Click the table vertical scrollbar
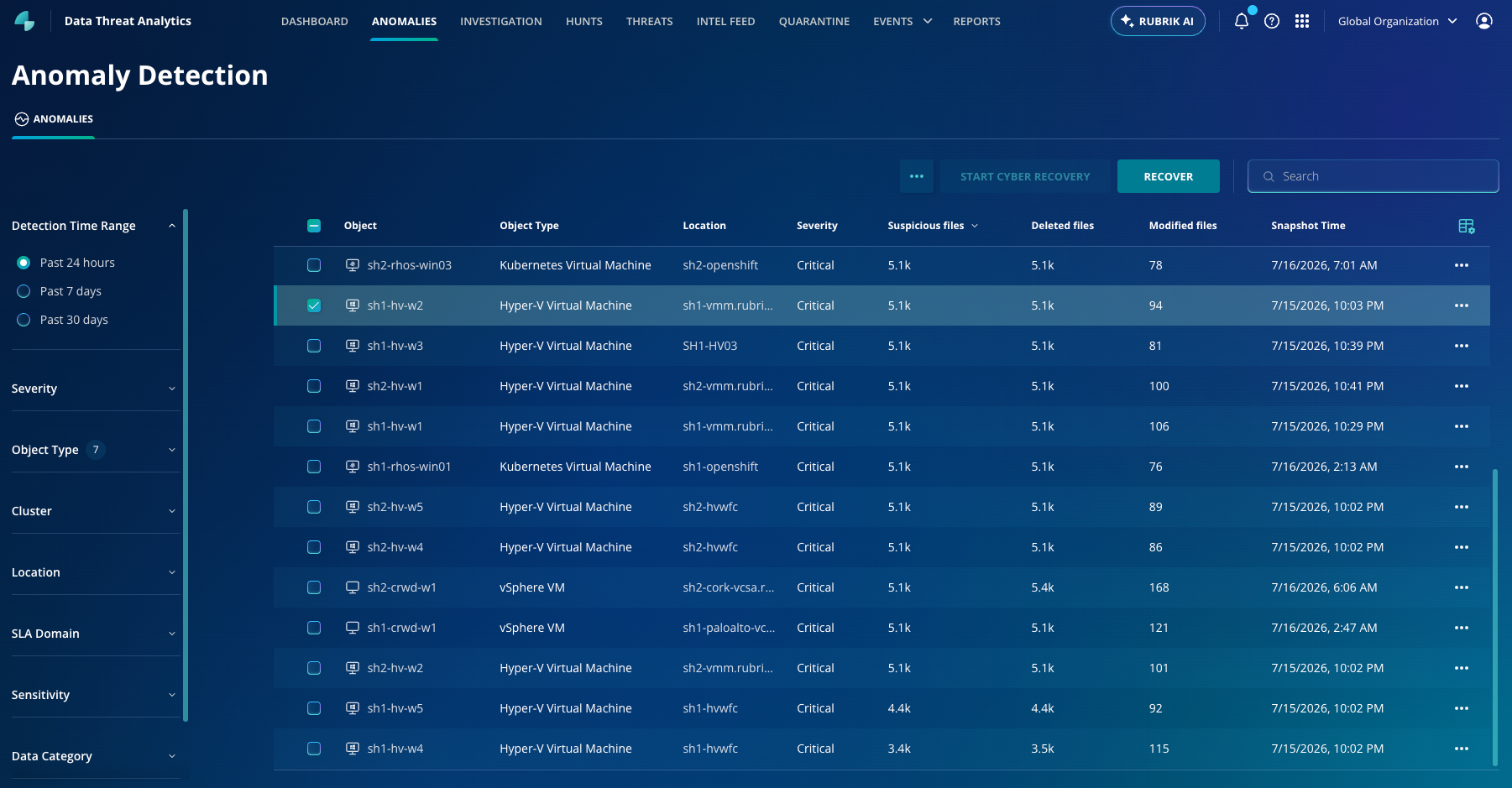This screenshot has height=788, width=1512. [x=1495, y=618]
